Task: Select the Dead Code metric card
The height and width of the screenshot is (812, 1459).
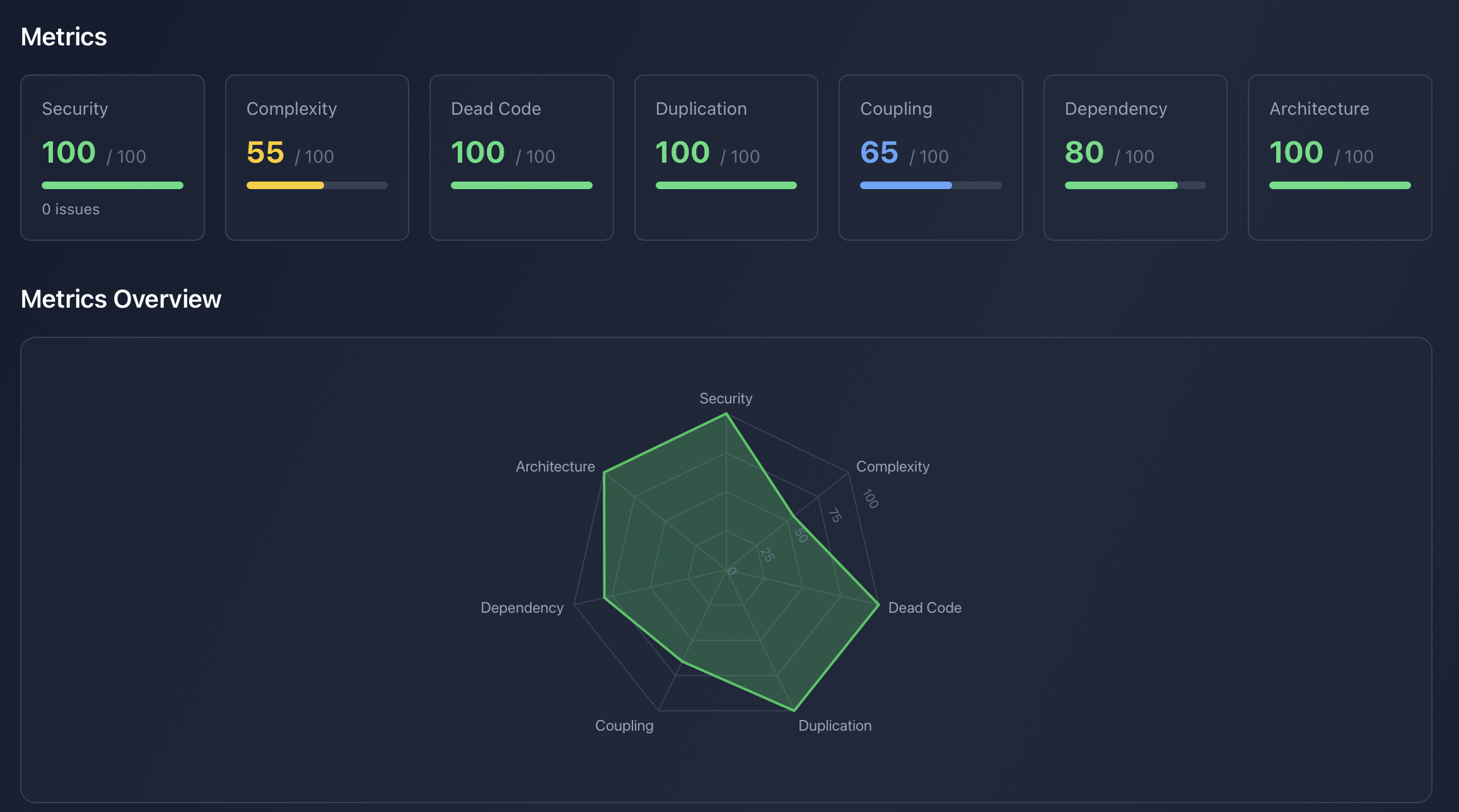Action: (521, 157)
